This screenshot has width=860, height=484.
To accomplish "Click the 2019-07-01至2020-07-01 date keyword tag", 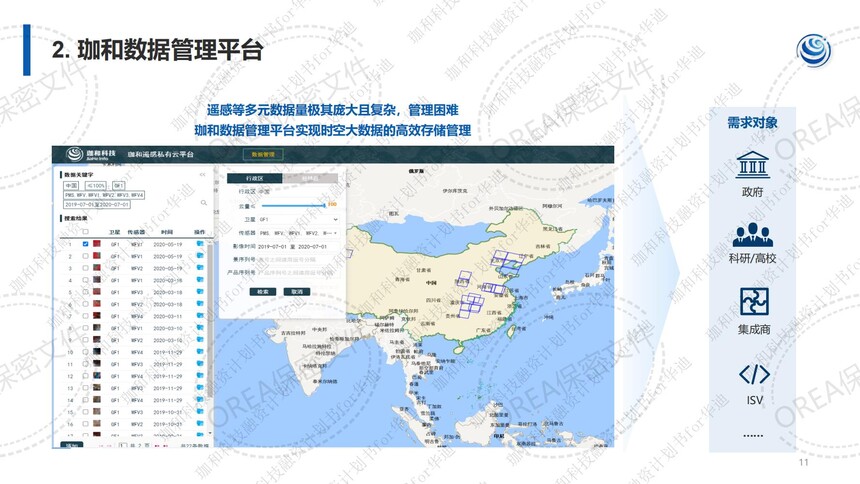I will [97, 204].
